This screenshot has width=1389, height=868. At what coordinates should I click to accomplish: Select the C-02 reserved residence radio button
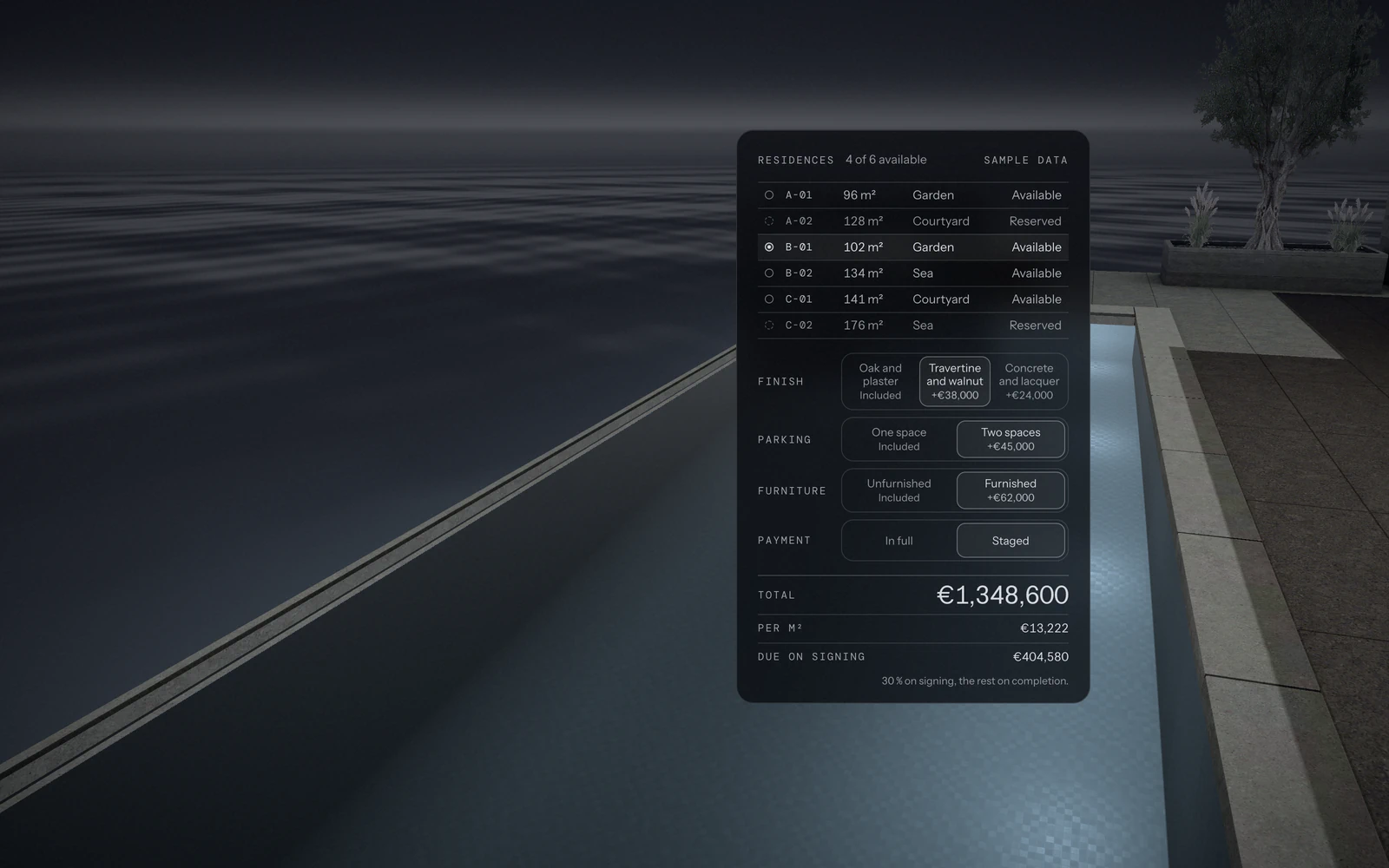[x=769, y=325]
